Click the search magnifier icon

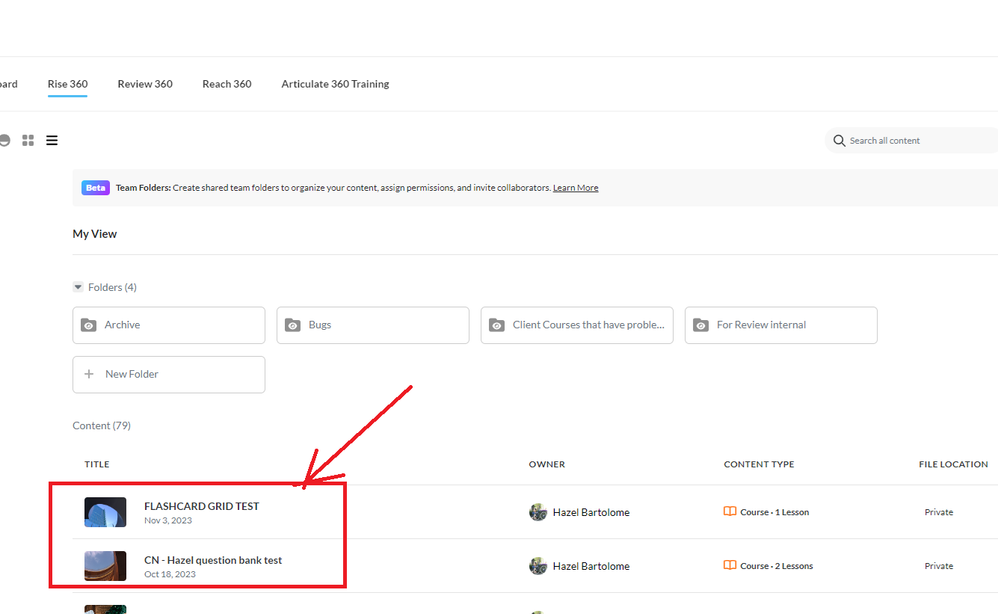839,141
